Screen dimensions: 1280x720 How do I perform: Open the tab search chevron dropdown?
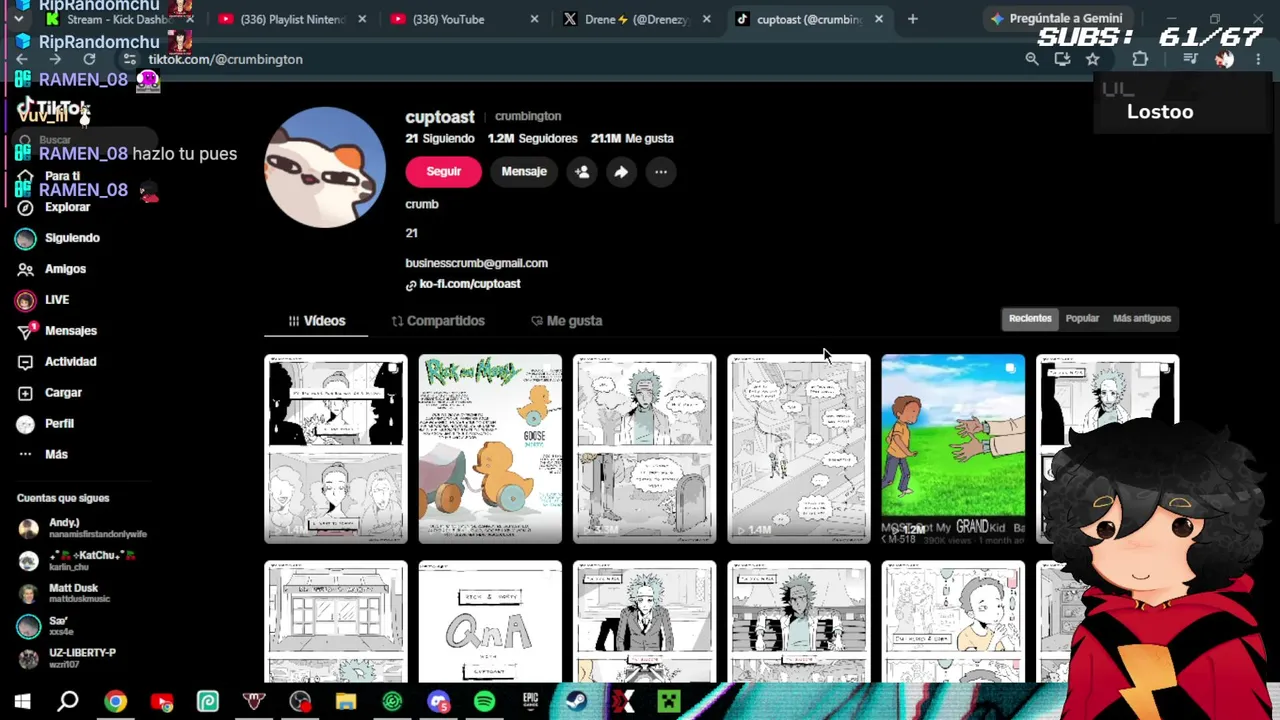pos(19,19)
